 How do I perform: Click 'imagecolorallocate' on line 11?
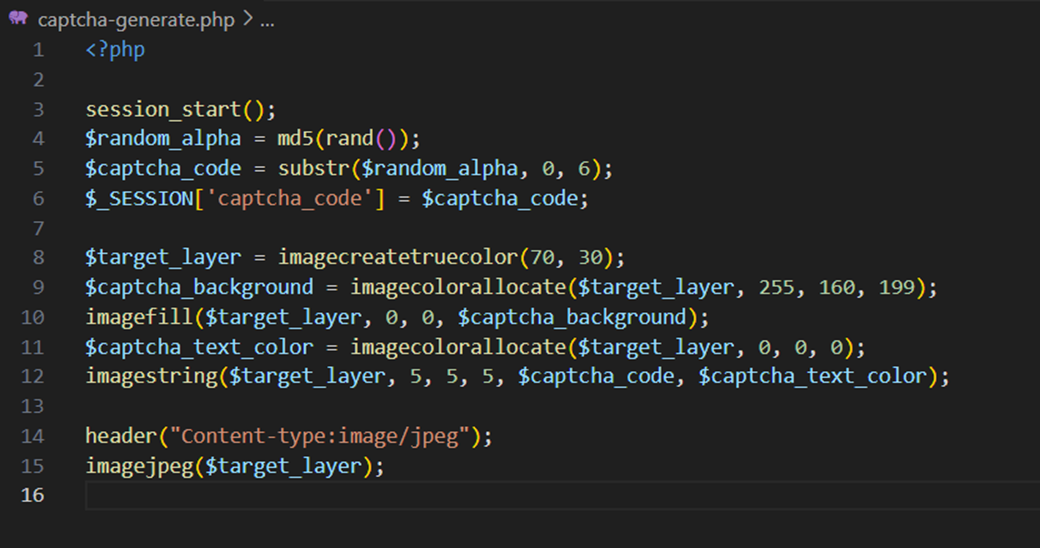click(458, 346)
